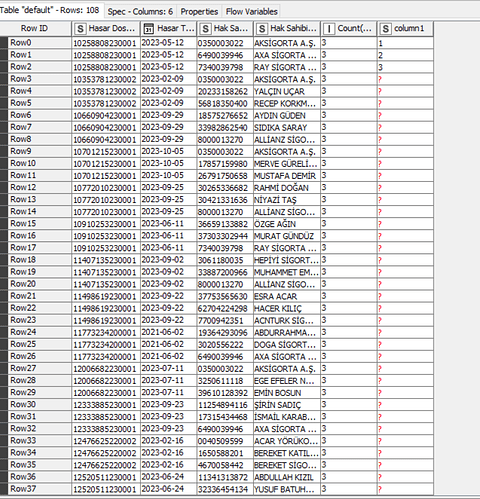Click ACAR YÖRÜKO... name cell

(287, 441)
